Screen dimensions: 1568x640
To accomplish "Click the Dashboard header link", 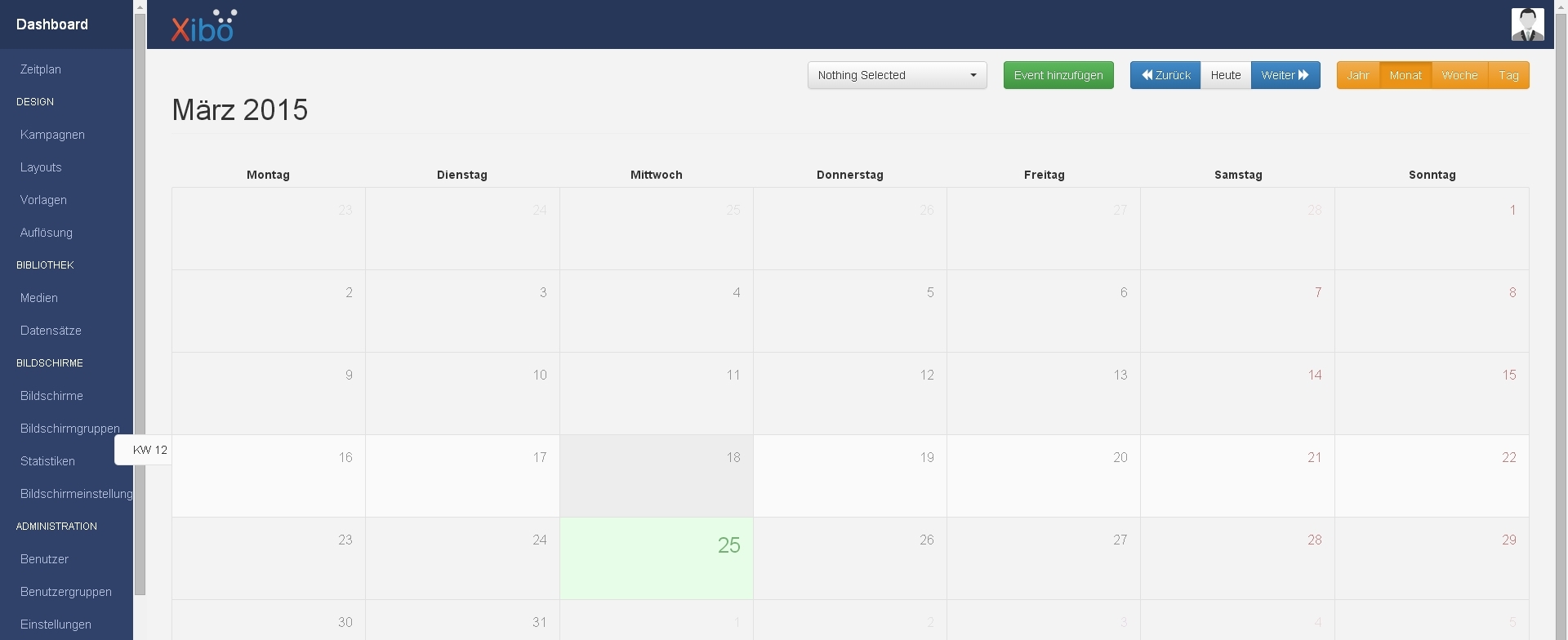I will click(x=52, y=24).
